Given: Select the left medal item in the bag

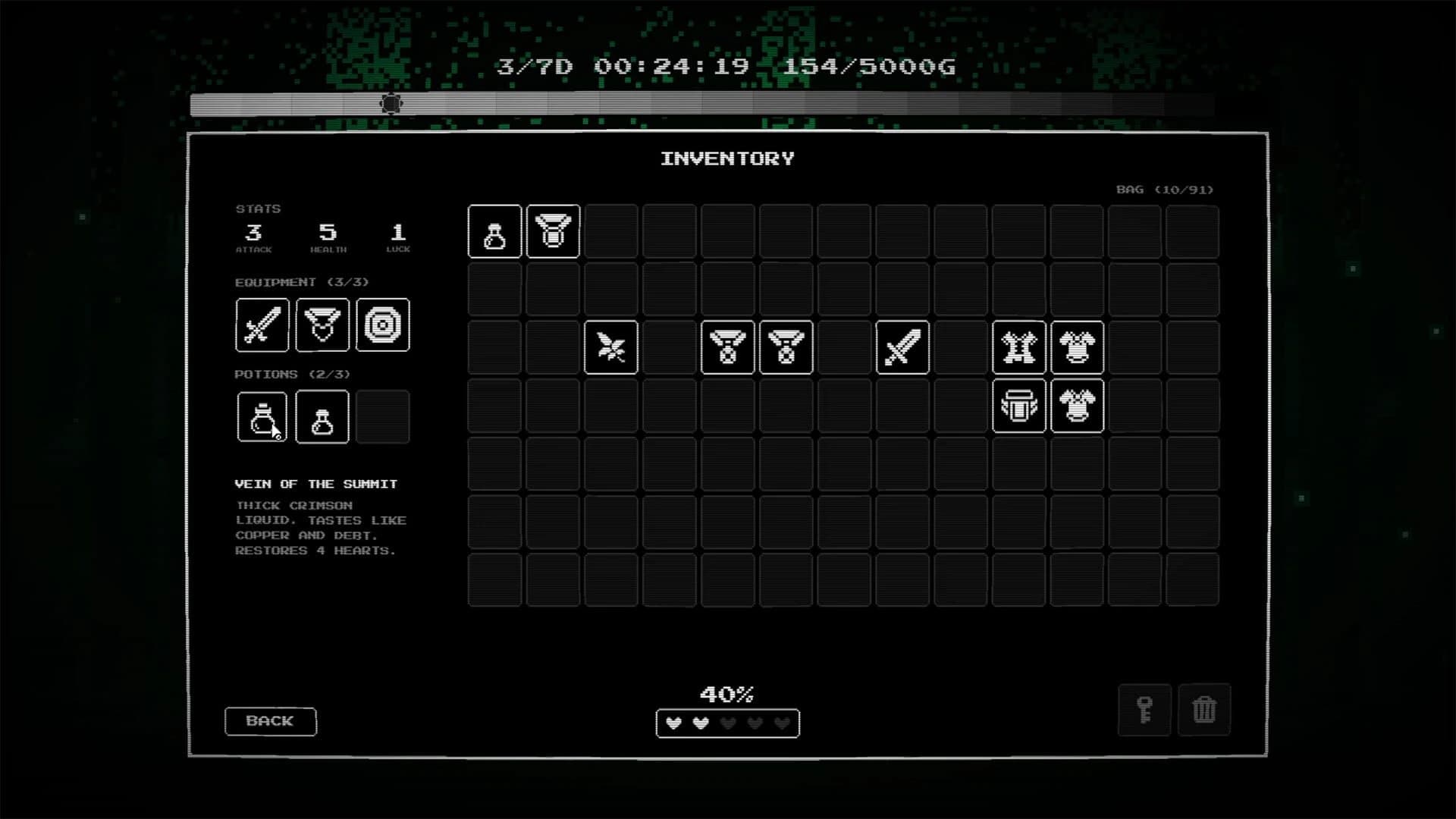Looking at the screenshot, I should coord(727,347).
